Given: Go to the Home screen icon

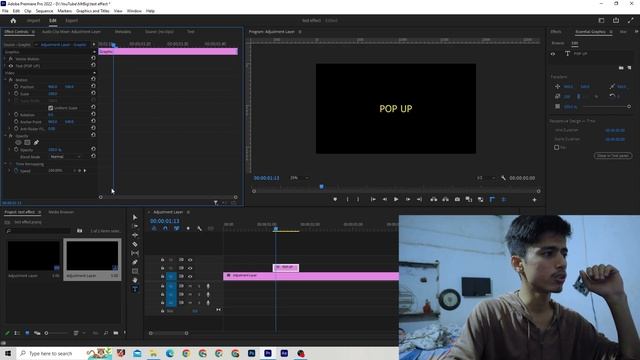Looking at the screenshot, I should [13, 20].
